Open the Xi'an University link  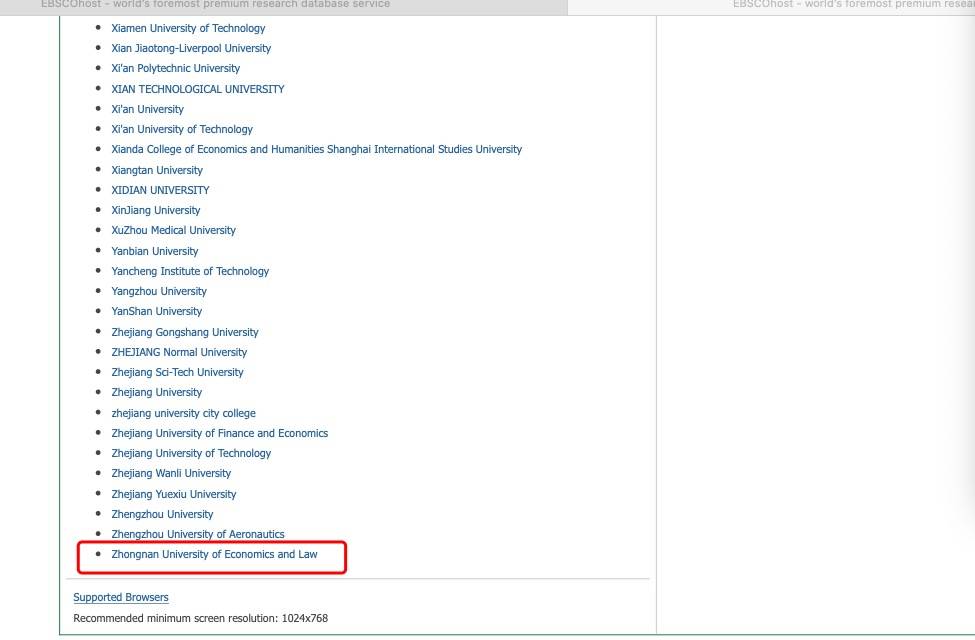point(147,109)
